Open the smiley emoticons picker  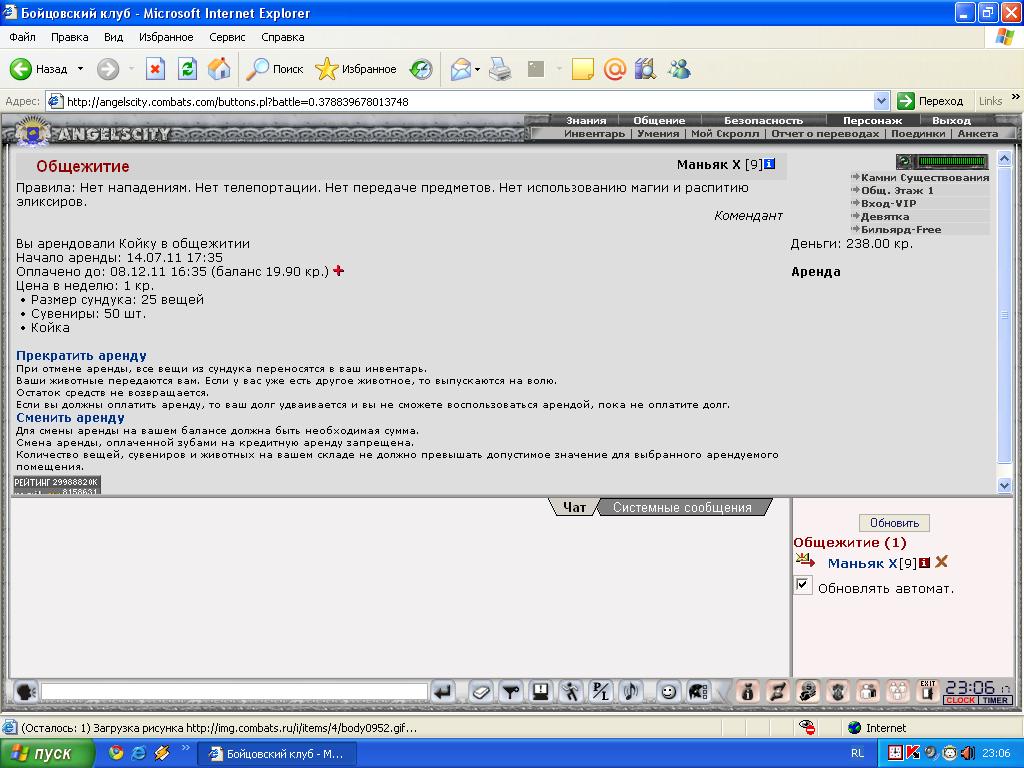[x=667, y=692]
